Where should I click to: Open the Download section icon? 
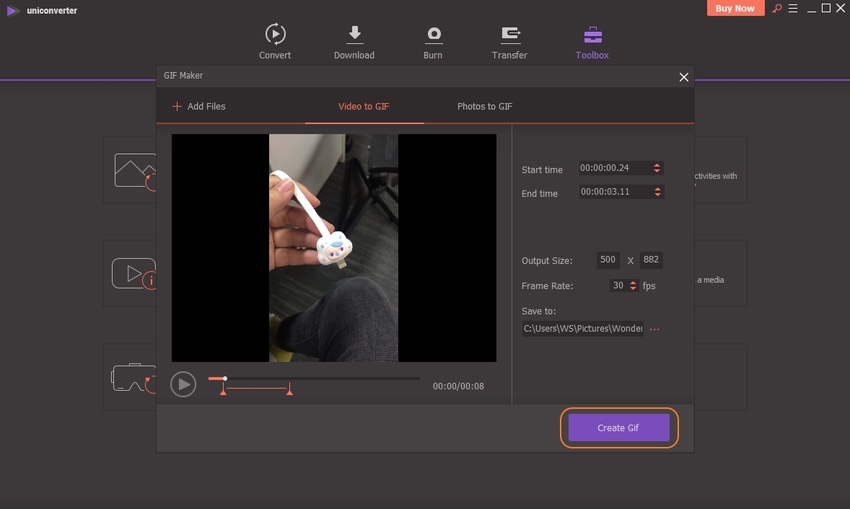pos(354,35)
